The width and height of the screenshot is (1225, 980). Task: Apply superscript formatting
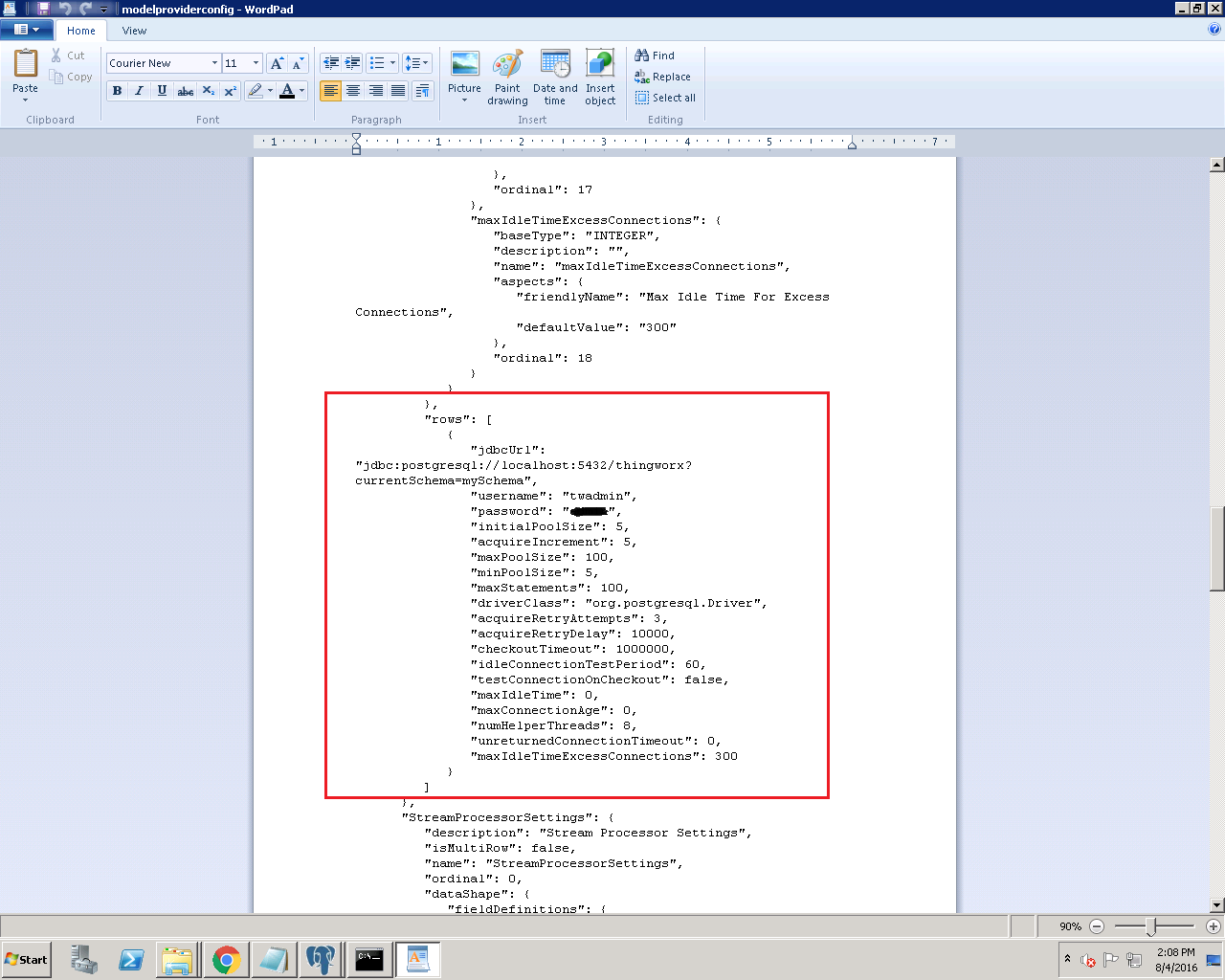(x=230, y=91)
